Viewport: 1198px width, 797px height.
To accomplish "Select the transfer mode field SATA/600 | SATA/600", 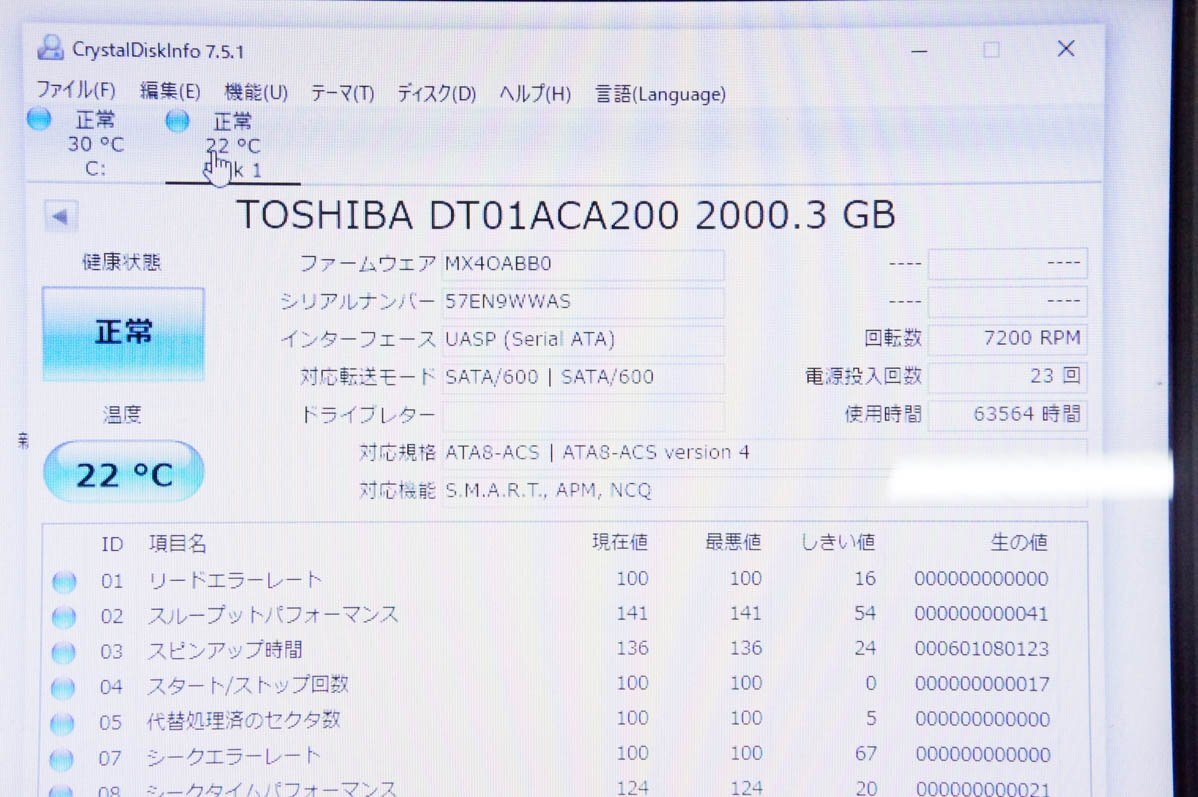I will tap(582, 377).
